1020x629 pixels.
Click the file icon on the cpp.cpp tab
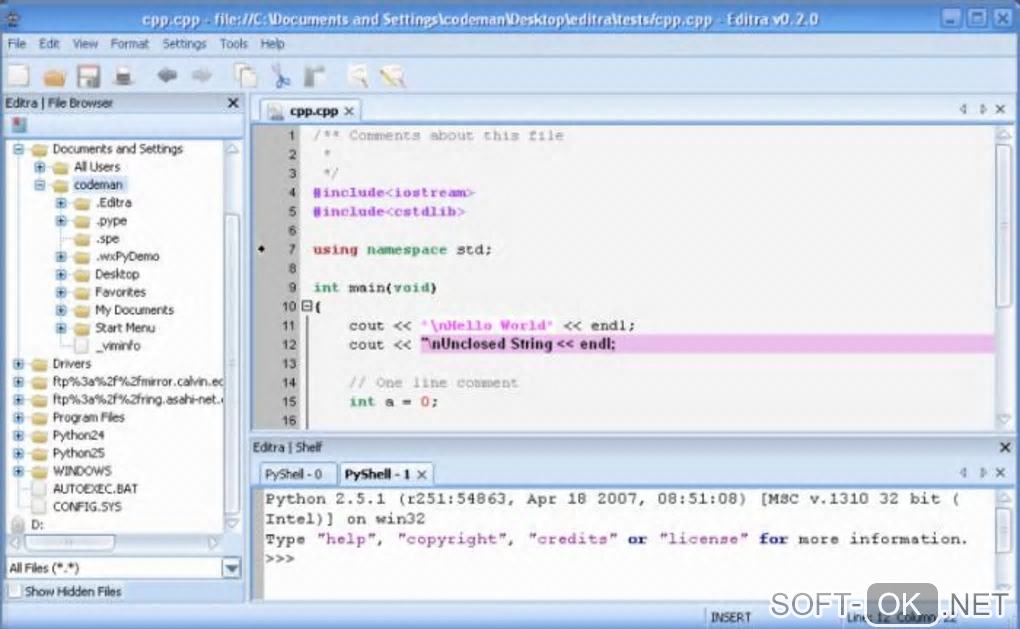[275, 111]
